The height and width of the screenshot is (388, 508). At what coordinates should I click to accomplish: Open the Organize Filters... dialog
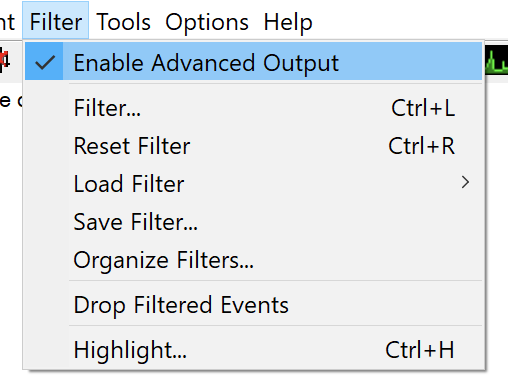click(x=254, y=260)
